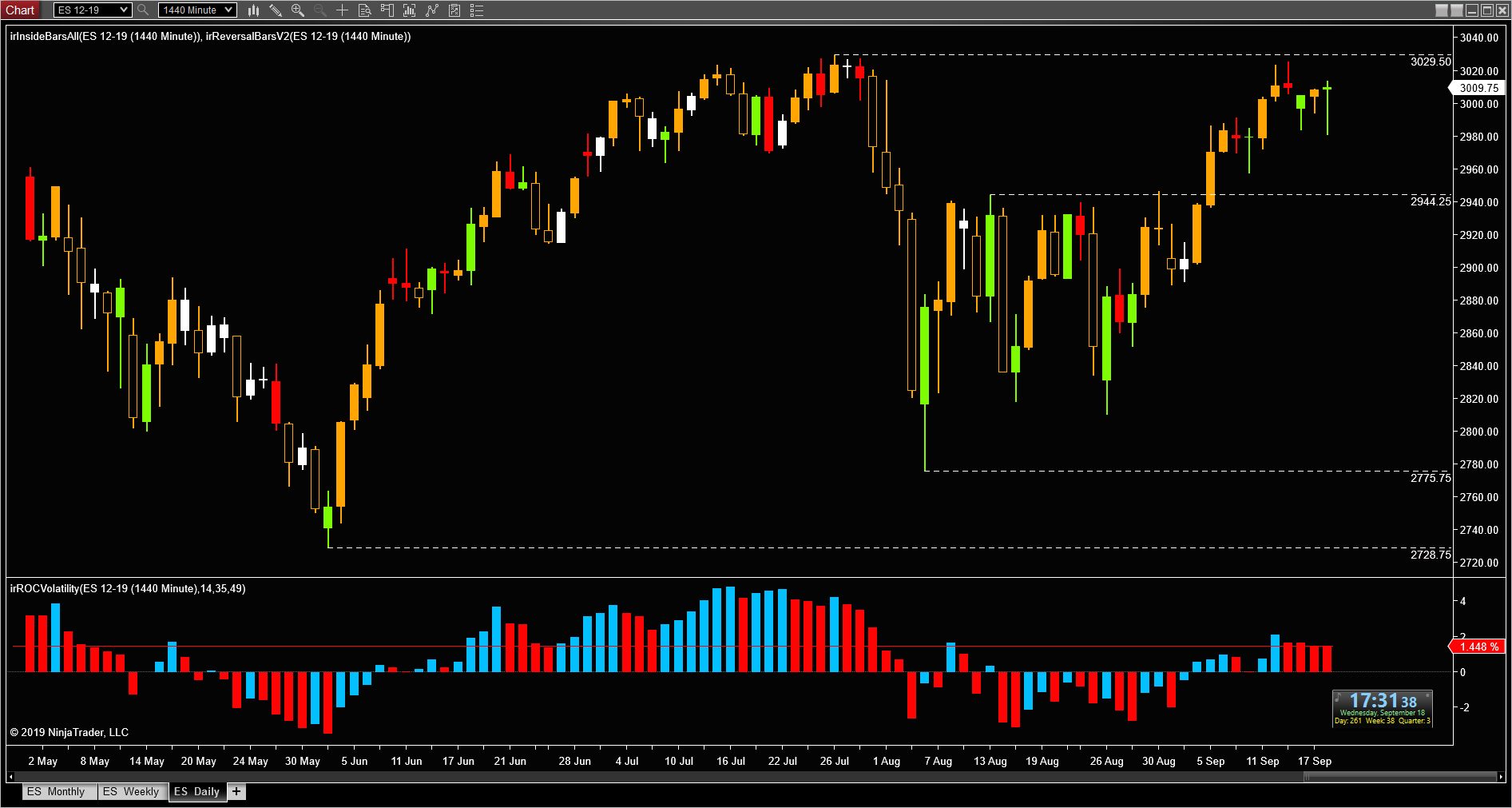Toggle the chart trader icon
The image size is (1512, 808).
(387, 10)
